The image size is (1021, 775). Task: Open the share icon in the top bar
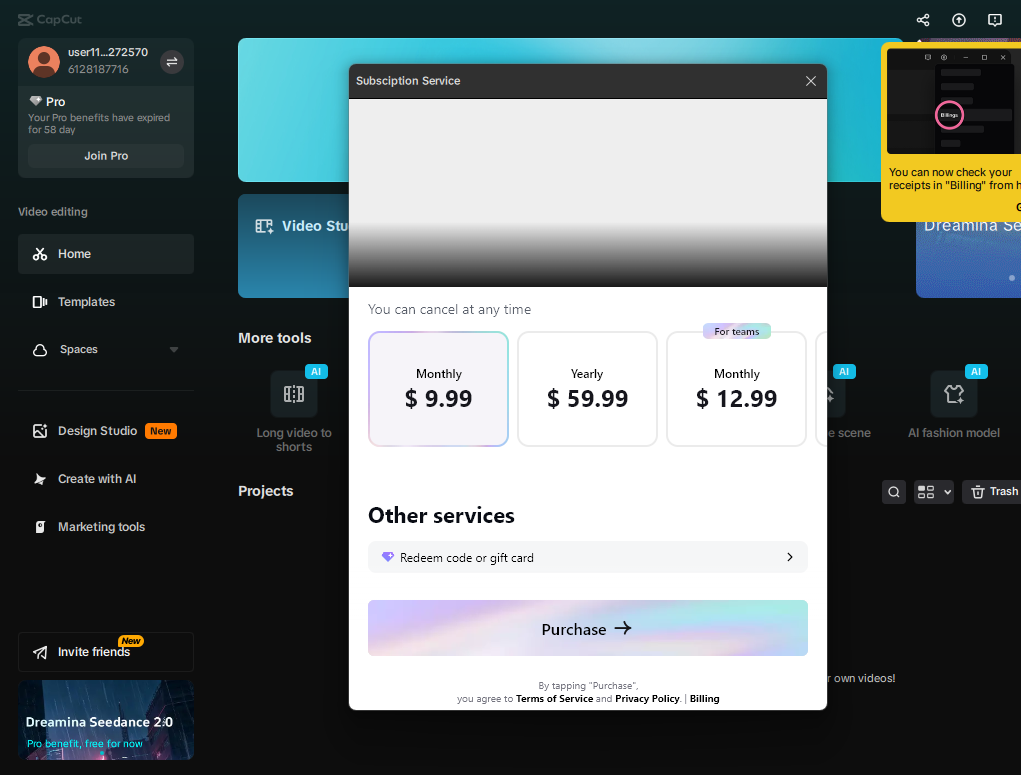pos(922,20)
